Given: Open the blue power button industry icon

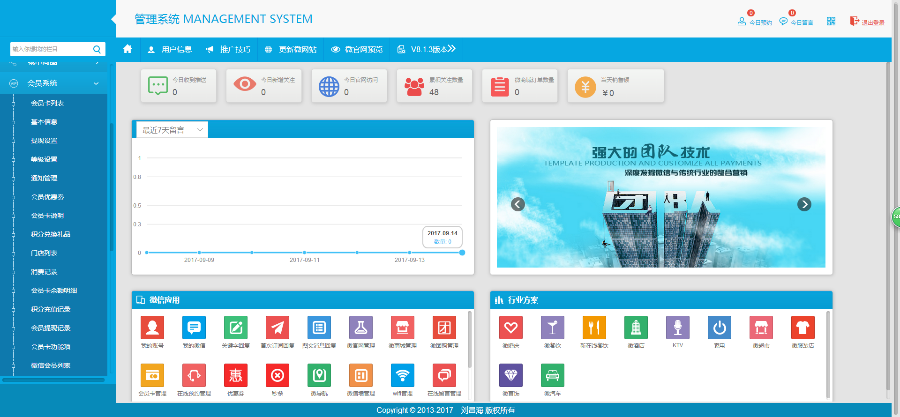Looking at the screenshot, I should 719,328.
